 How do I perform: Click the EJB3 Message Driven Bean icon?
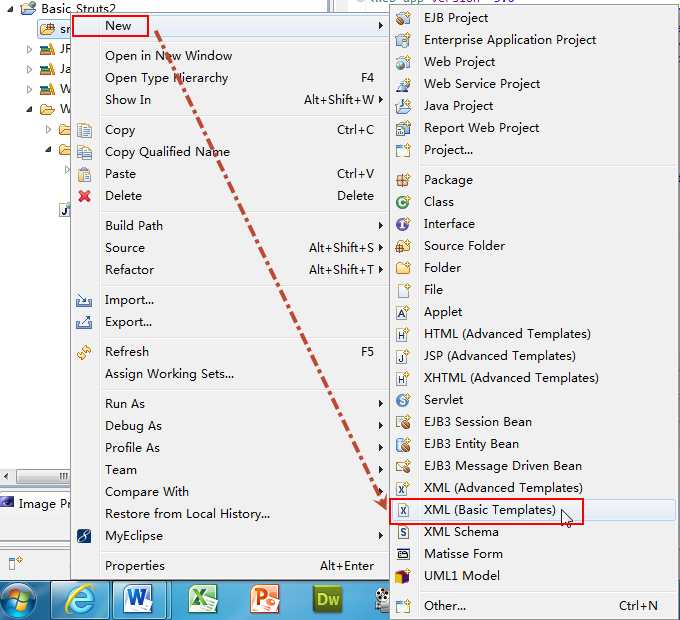tap(403, 466)
